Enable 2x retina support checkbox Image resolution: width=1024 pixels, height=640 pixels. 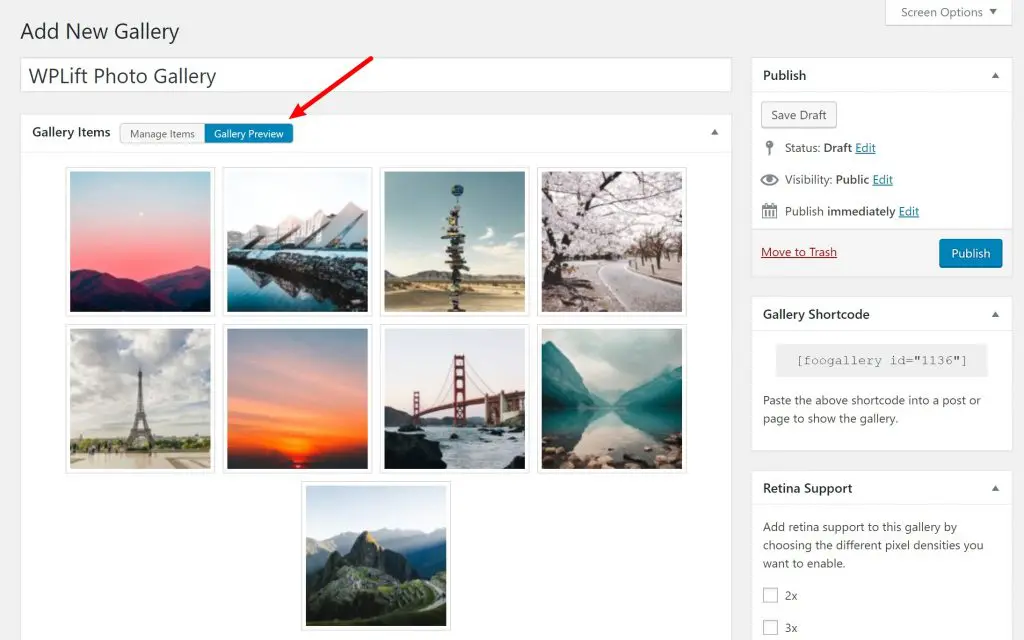(x=770, y=595)
